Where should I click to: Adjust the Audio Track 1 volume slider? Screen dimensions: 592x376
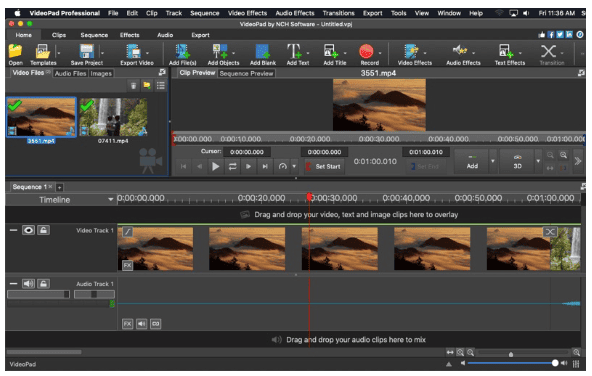point(39,294)
